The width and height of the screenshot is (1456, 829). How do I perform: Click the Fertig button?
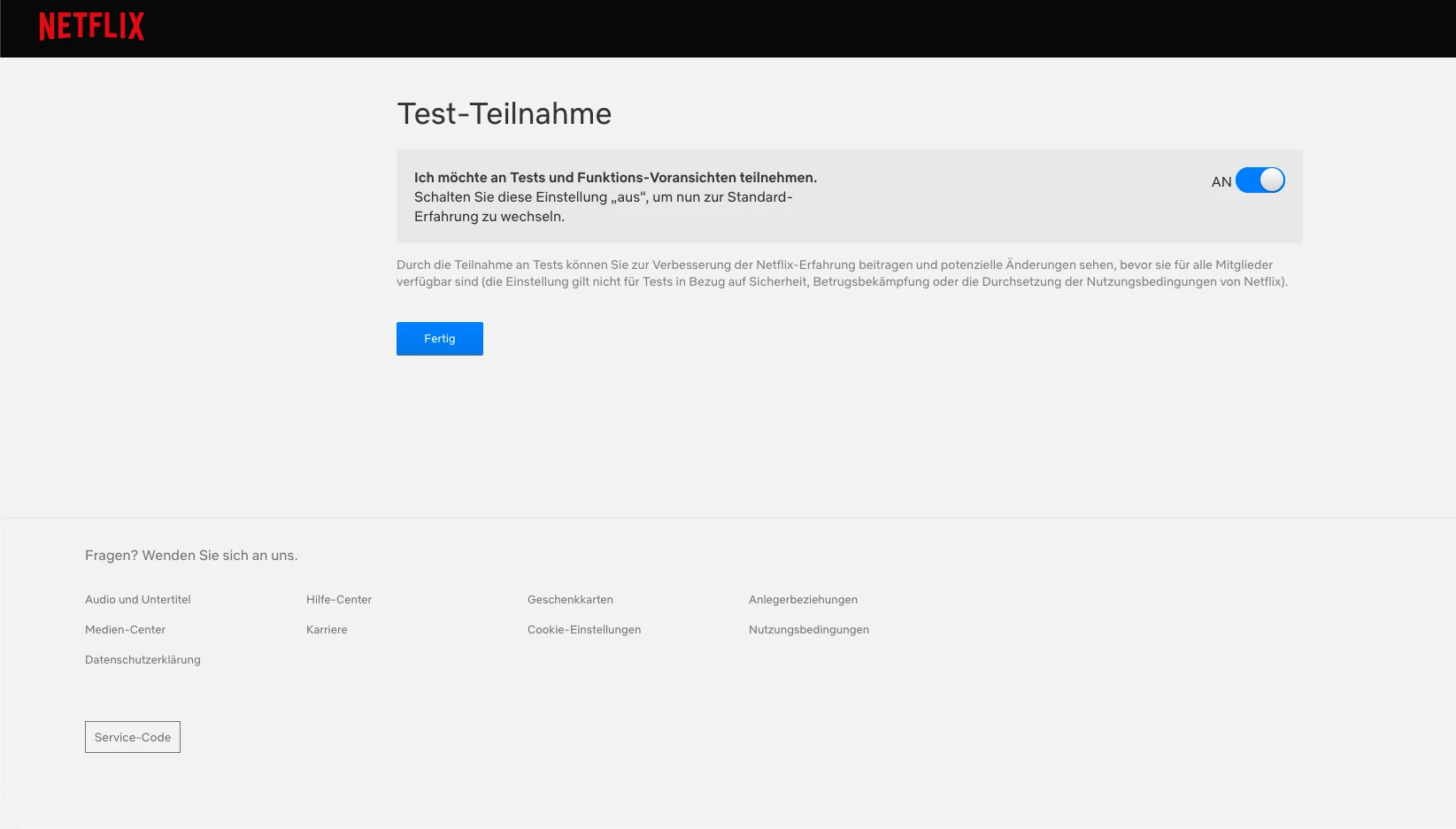[440, 339]
